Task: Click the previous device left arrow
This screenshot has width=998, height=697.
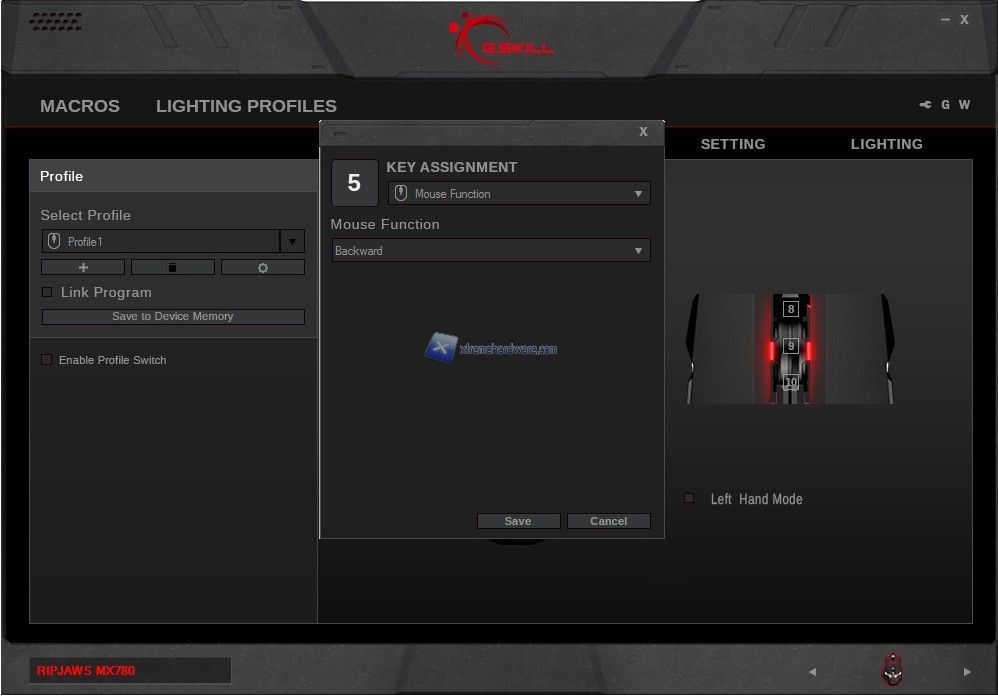Action: 812,672
